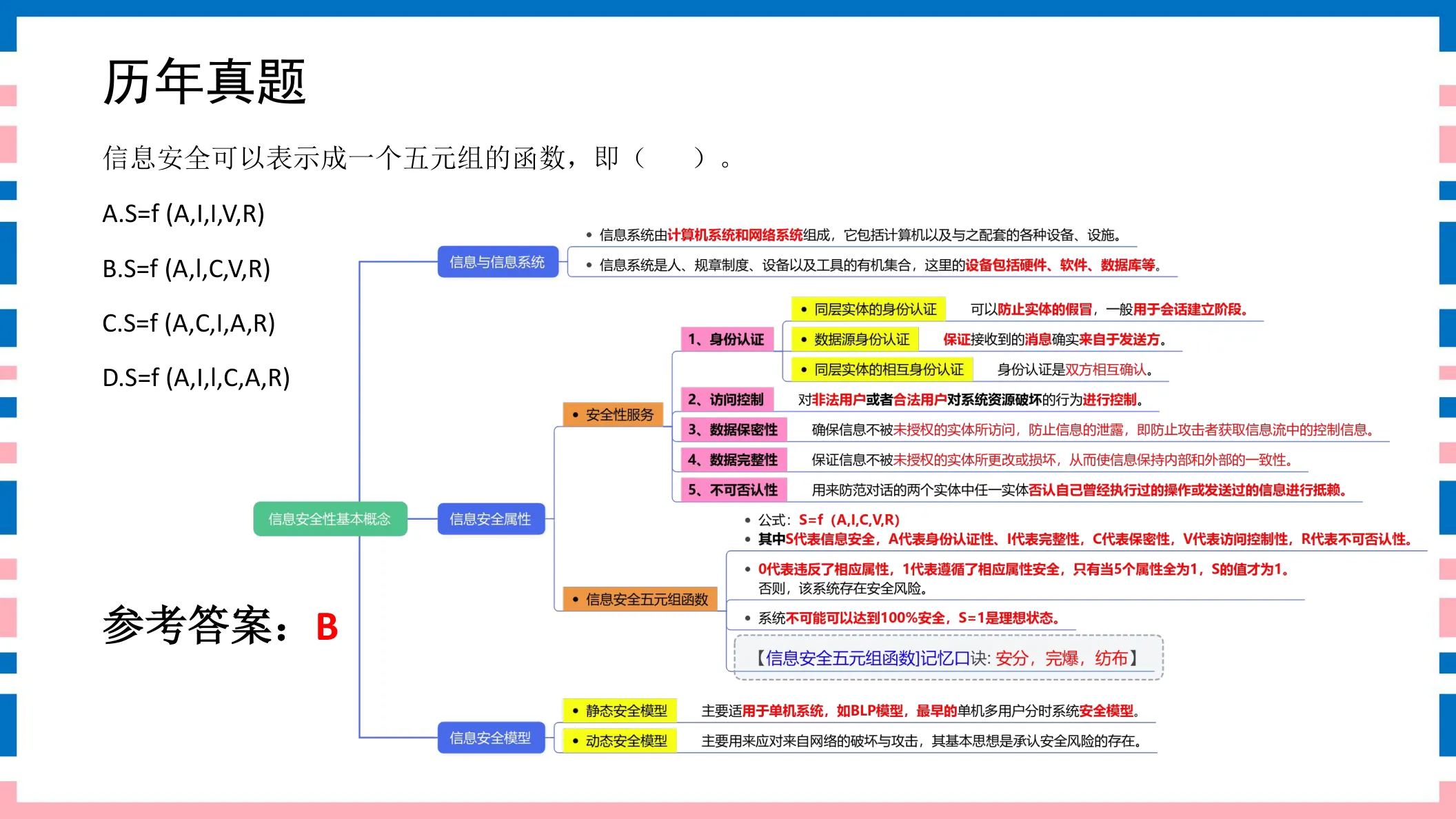Select answer option D.S=f (A,I,I,C,A,R)
This screenshot has width=1456, height=819.
[x=196, y=377]
